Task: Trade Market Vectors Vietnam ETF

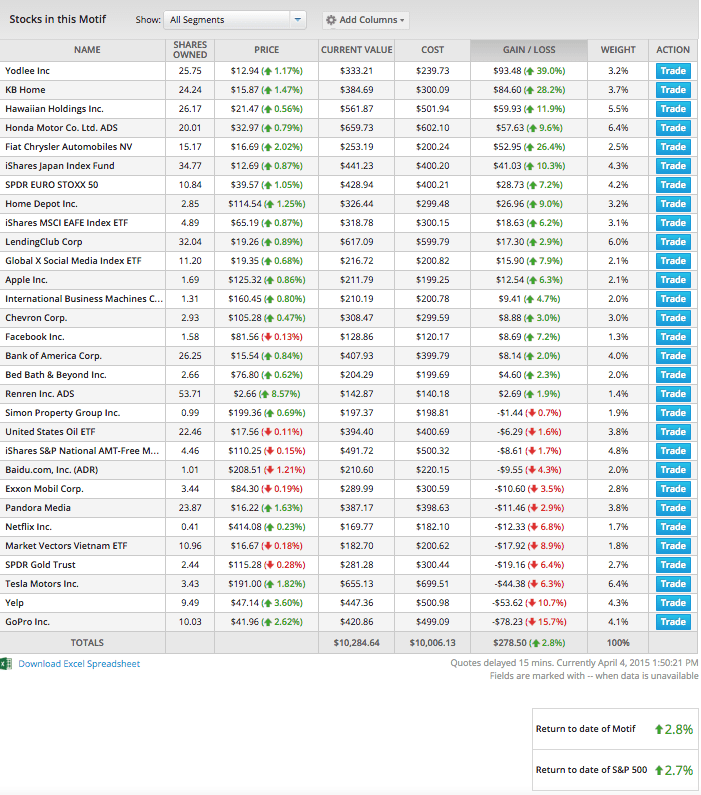Action: click(673, 546)
